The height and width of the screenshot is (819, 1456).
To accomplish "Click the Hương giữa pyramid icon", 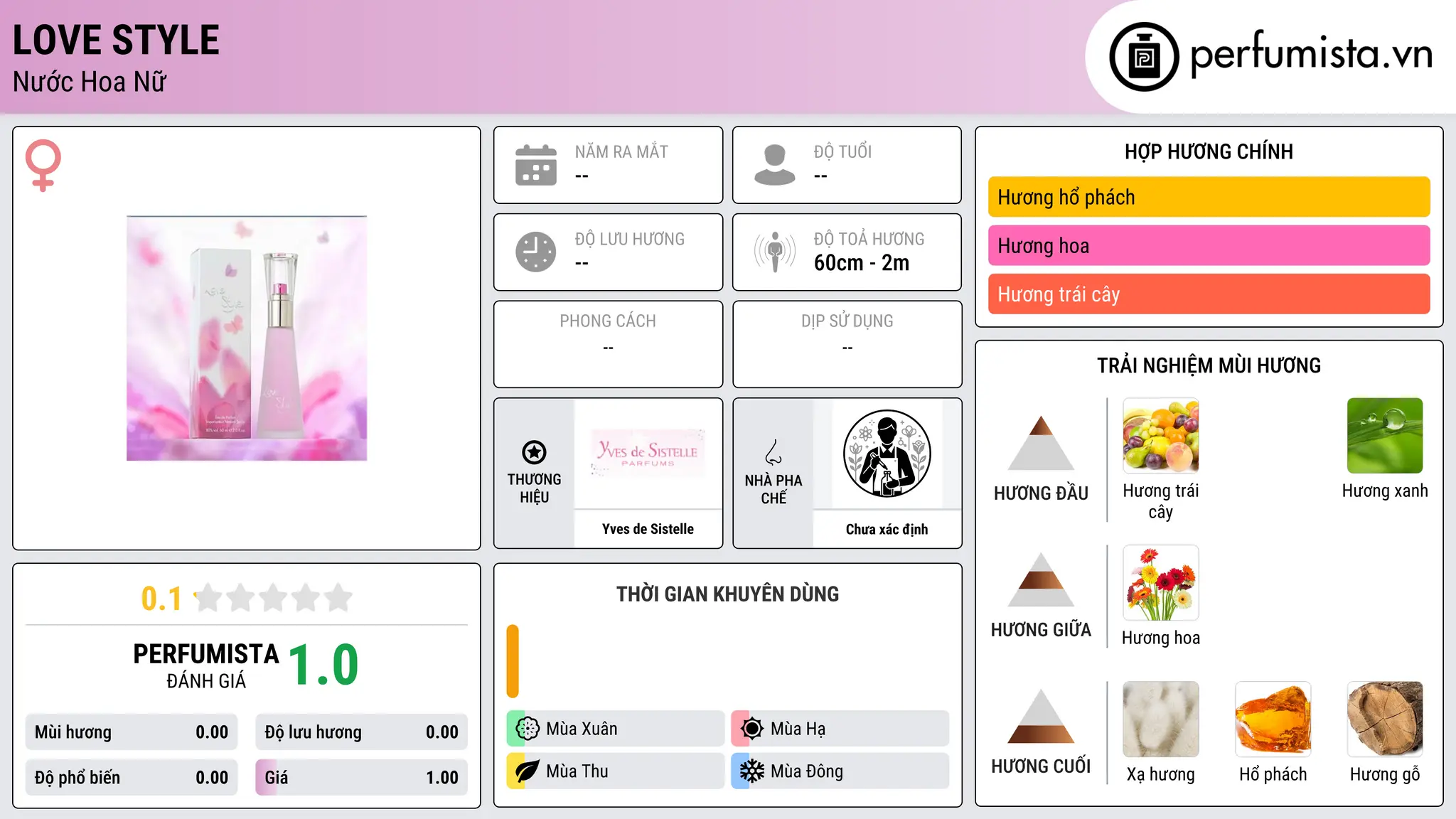I will [x=1042, y=579].
